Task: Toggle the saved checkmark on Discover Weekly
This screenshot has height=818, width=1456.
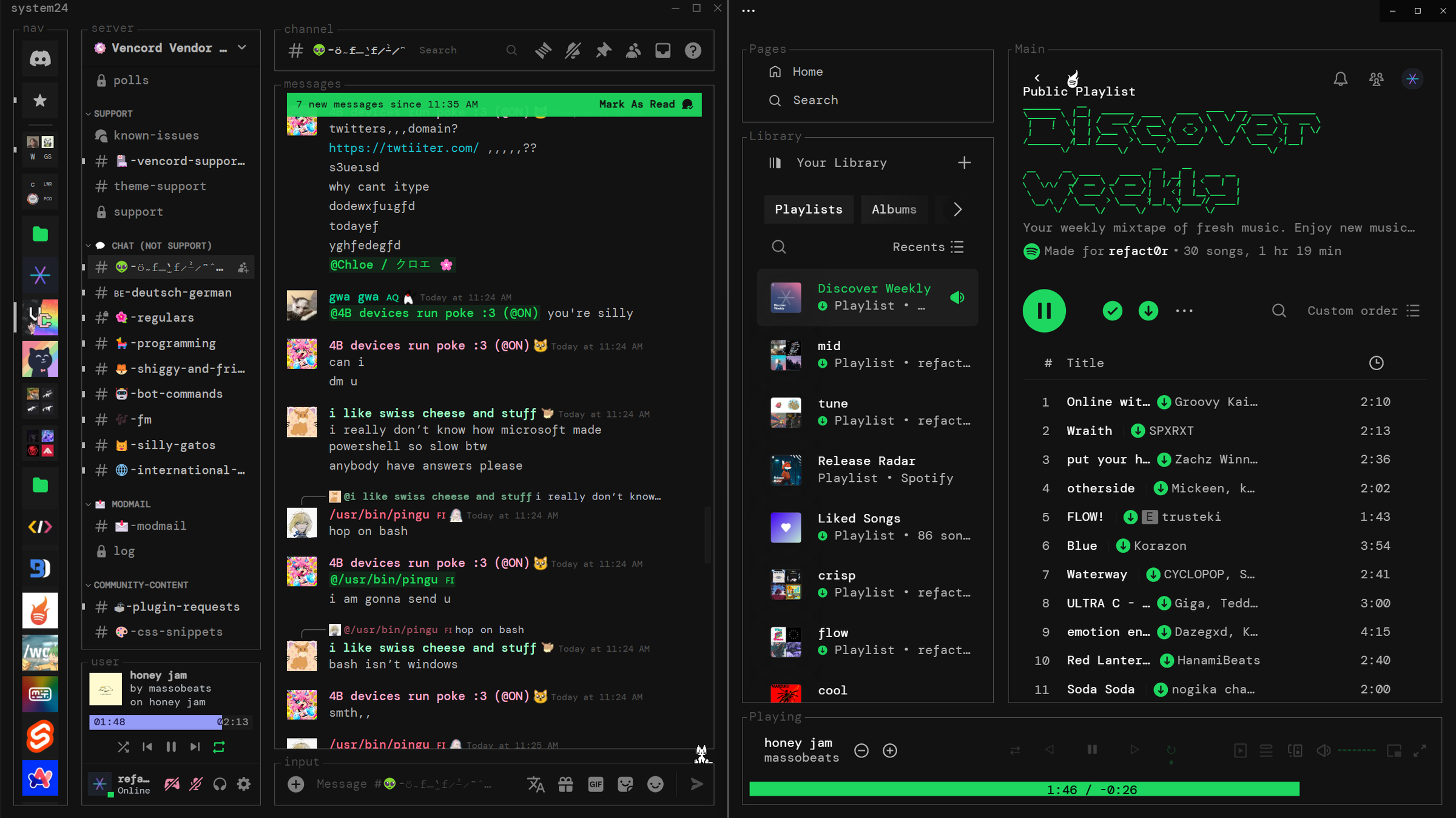Action: point(1112,311)
